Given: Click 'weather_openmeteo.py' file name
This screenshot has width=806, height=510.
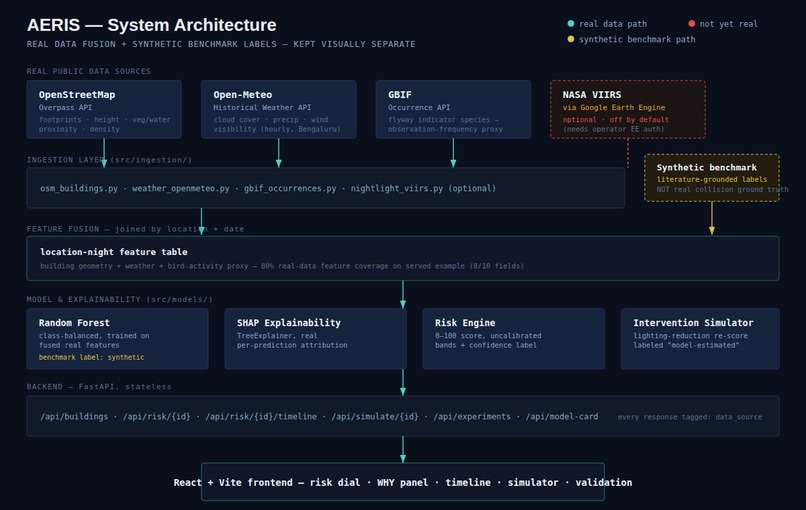Looking at the screenshot, I should tap(181, 188).
